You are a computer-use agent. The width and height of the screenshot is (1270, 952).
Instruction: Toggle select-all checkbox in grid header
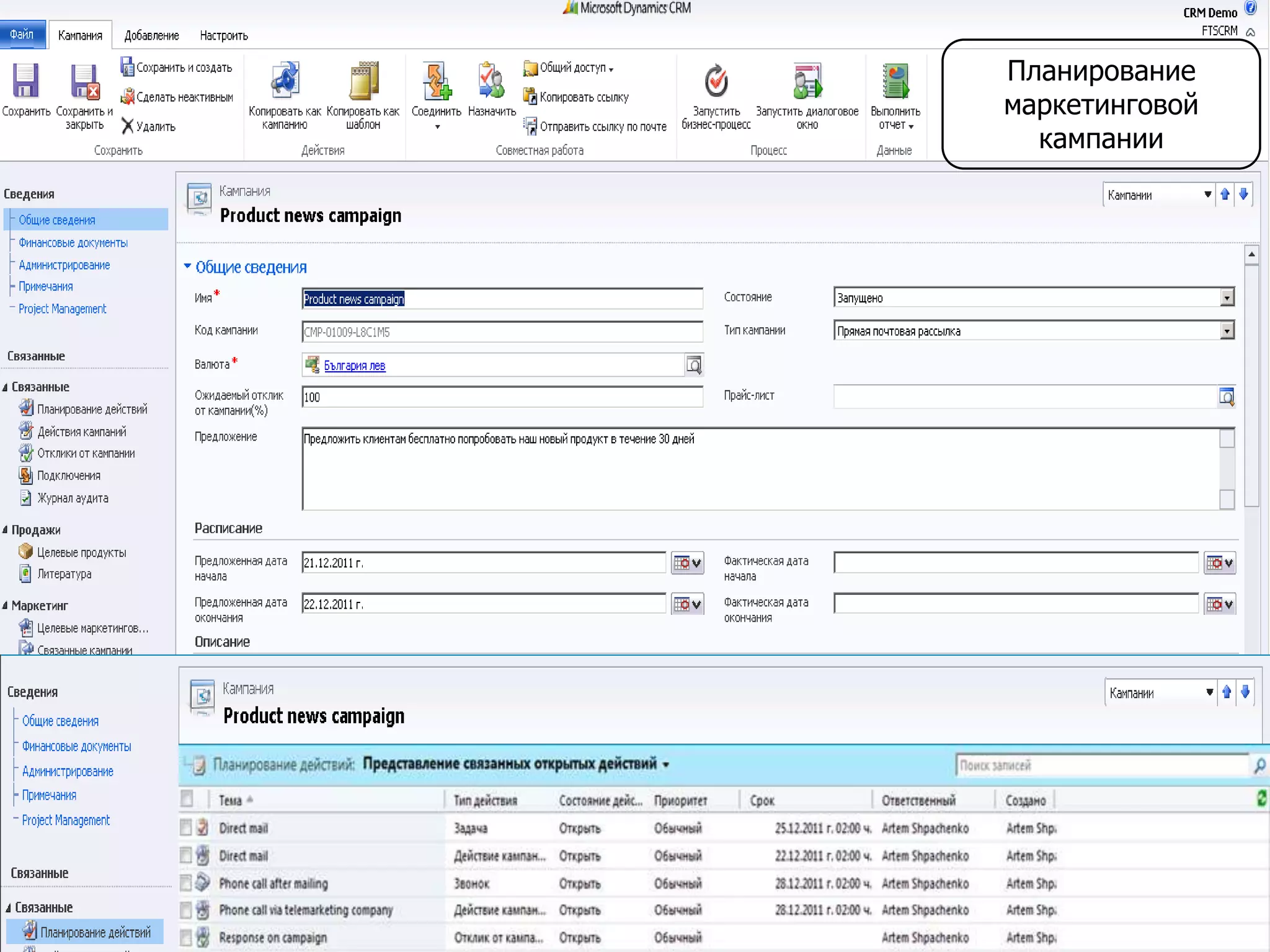[x=187, y=799]
